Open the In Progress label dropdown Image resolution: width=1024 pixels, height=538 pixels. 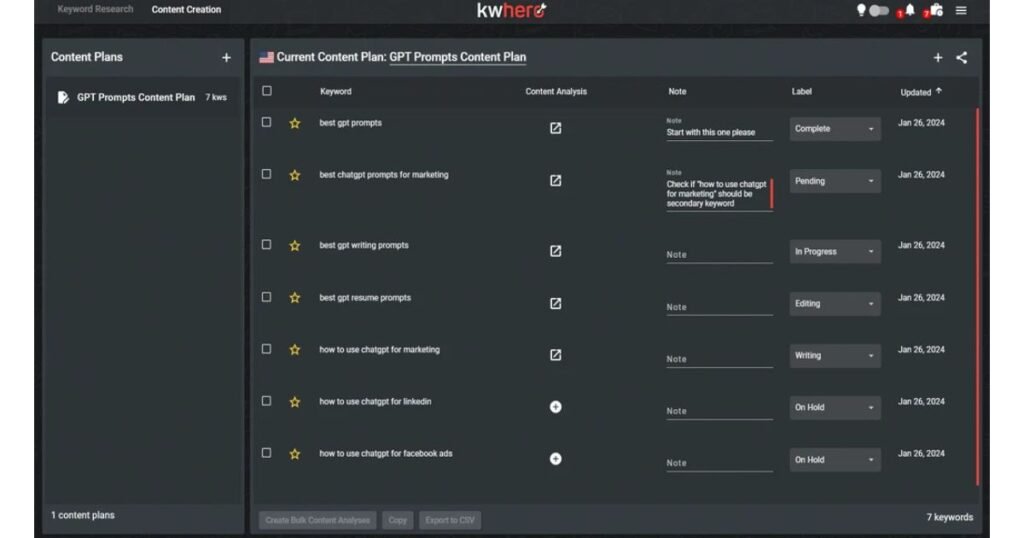835,251
